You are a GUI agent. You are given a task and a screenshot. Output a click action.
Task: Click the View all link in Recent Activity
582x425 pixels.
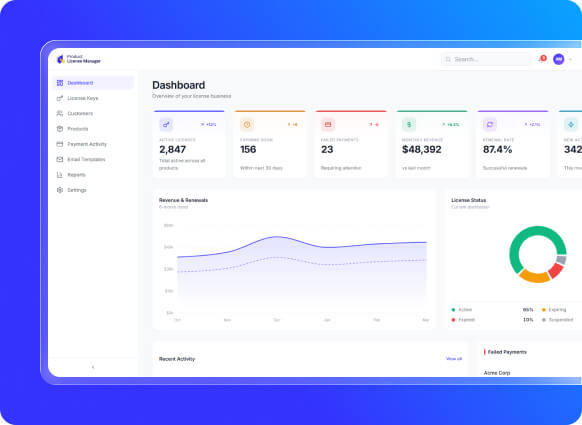pos(454,359)
